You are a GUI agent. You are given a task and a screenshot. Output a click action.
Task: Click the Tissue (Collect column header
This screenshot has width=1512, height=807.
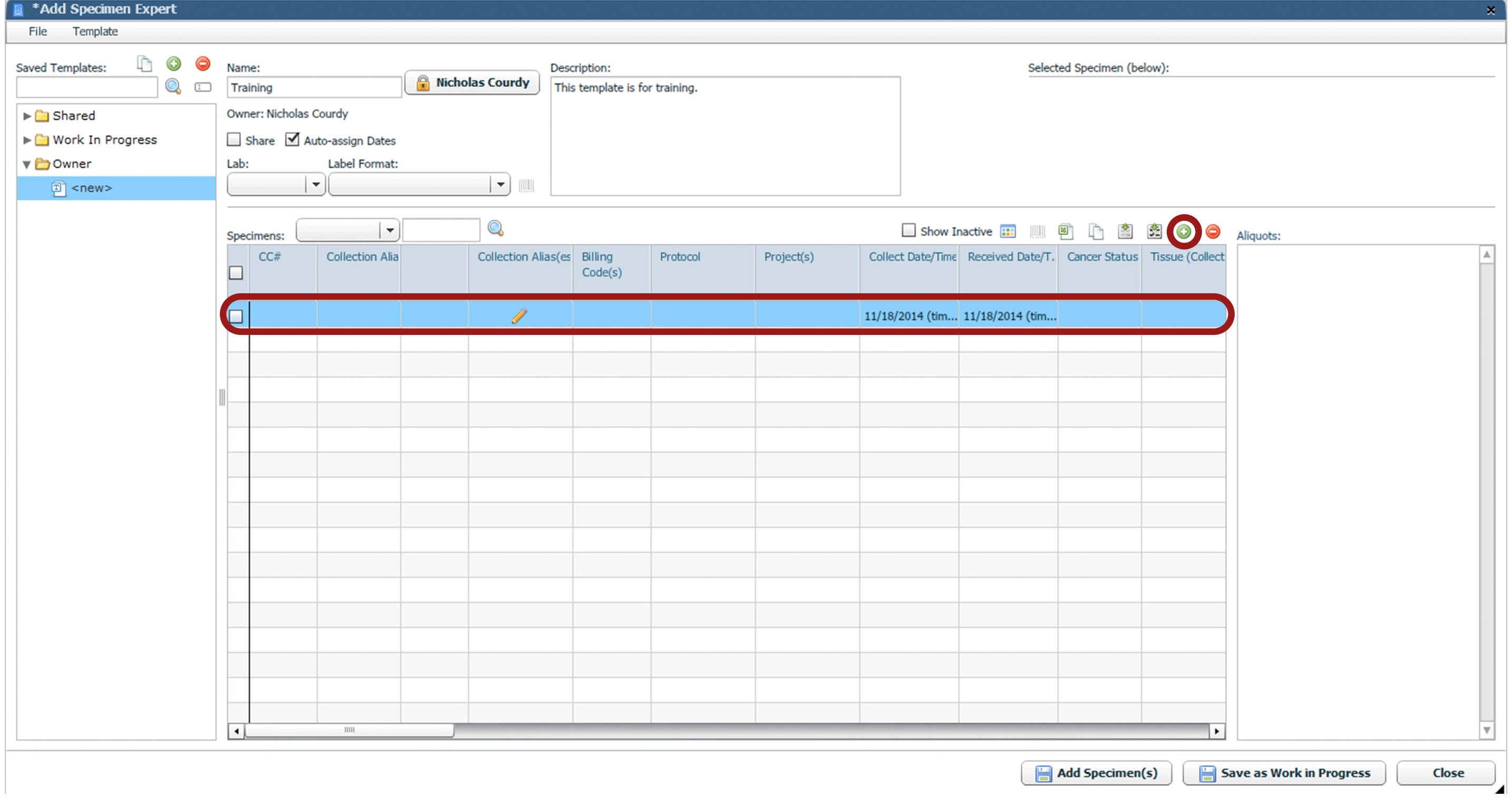coord(1184,269)
